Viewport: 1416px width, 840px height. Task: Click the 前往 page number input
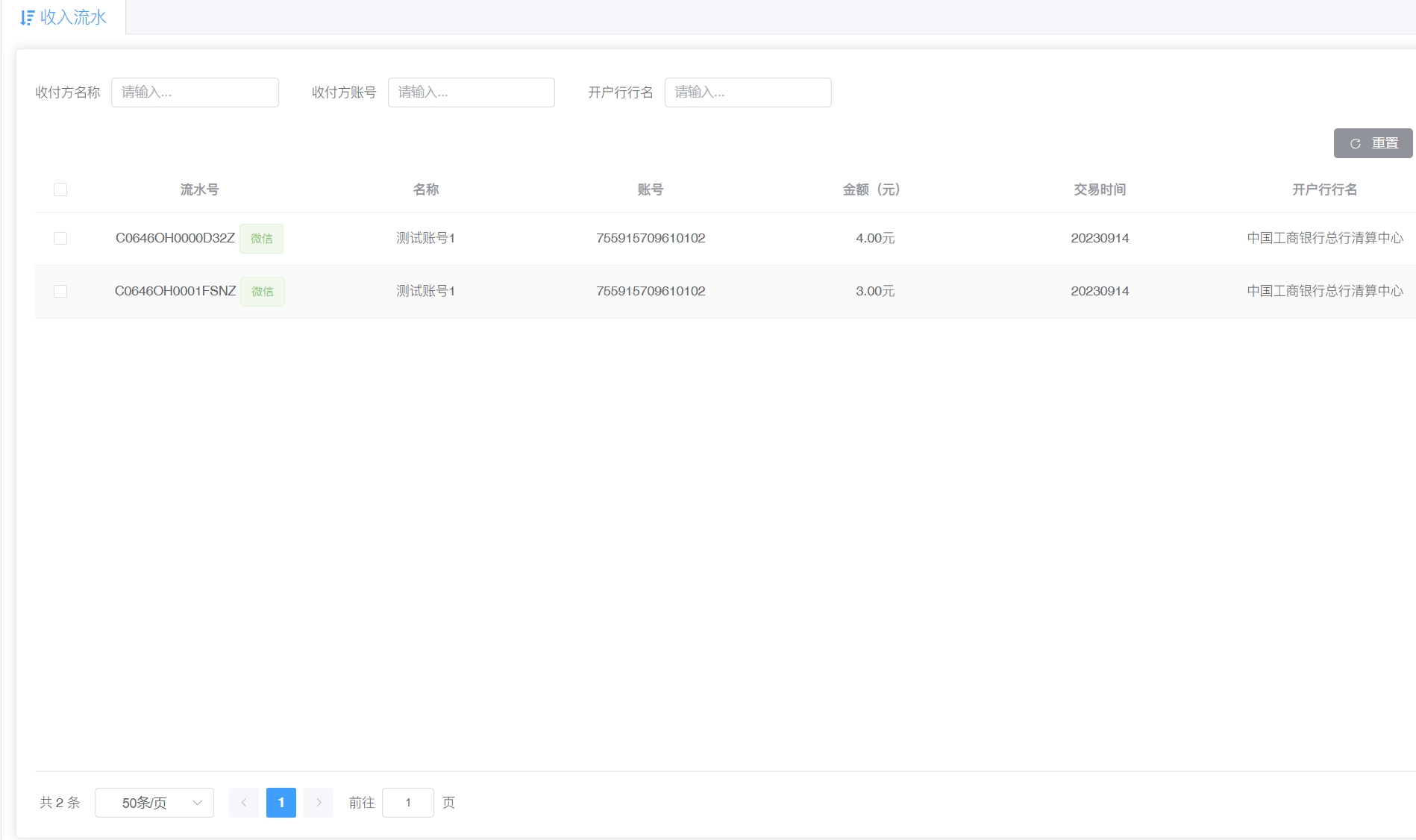[408, 803]
